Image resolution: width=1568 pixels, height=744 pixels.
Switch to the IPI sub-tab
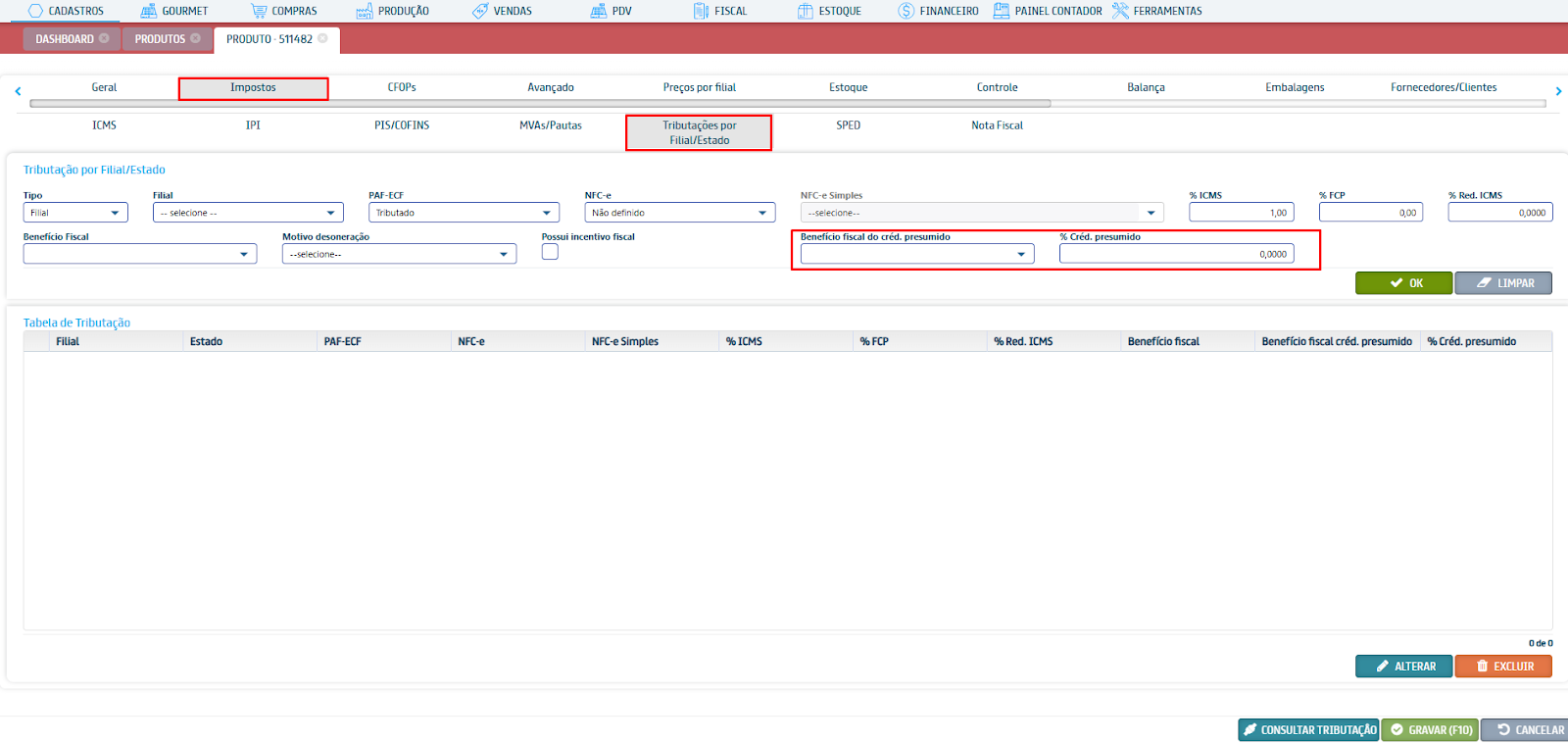(253, 125)
